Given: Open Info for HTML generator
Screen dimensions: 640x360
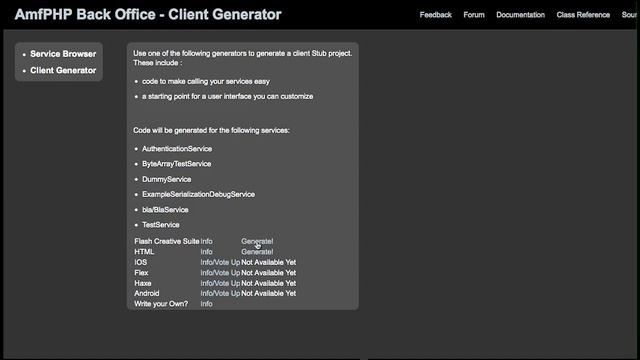Looking at the screenshot, I should coord(206,252).
